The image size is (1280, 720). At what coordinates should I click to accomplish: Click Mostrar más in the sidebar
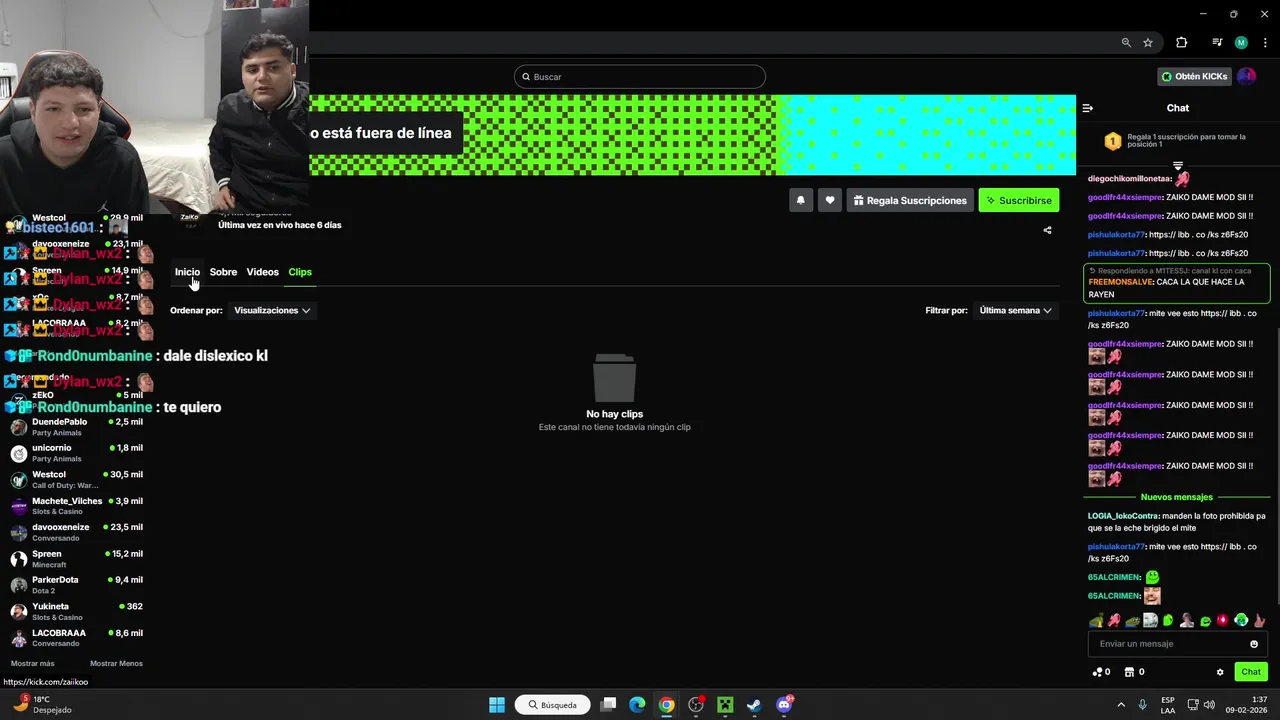[32, 663]
